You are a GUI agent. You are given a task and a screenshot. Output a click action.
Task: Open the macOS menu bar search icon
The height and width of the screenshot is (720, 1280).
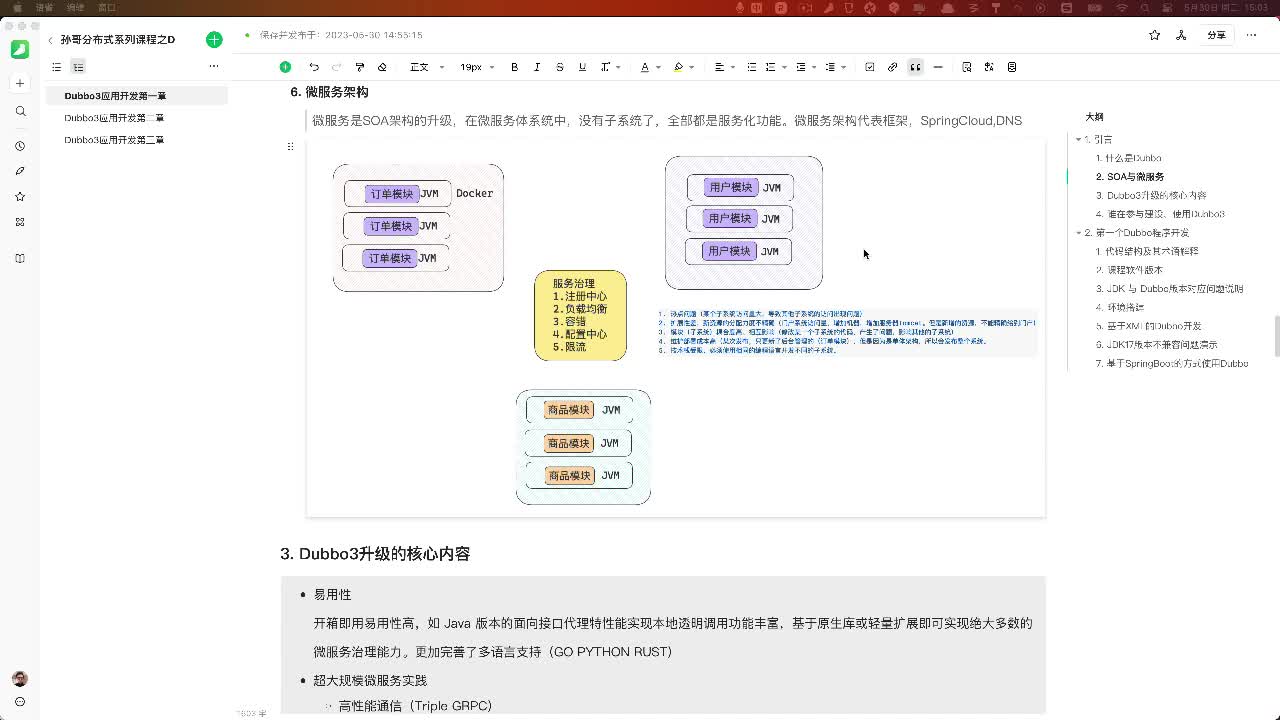pyautogui.click(x=1144, y=7)
